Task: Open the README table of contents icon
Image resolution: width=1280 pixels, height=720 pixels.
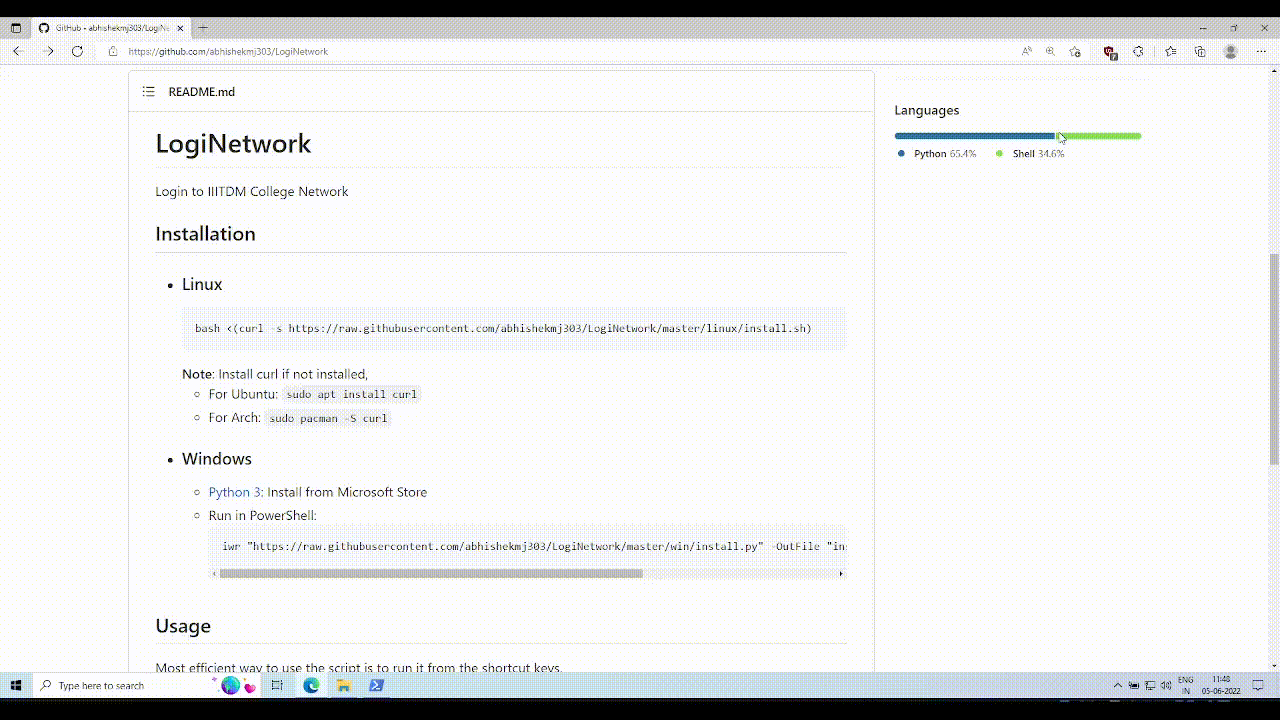Action: point(148,91)
